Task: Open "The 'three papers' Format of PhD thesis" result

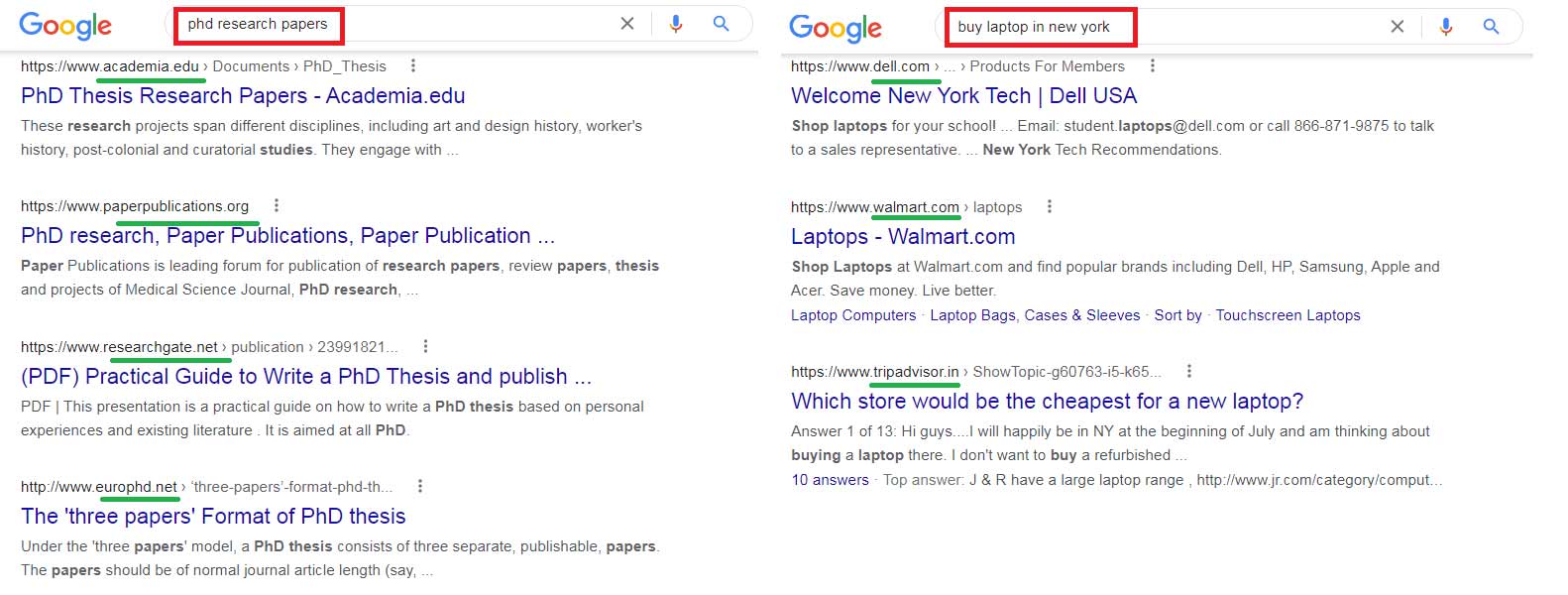Action: (213, 517)
